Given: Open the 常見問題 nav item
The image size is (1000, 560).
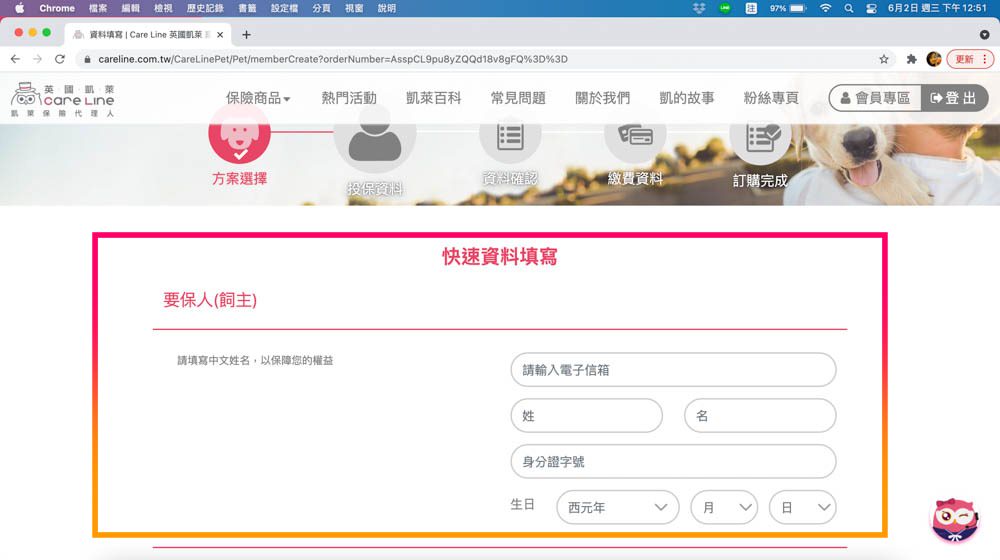Looking at the screenshot, I should [518, 98].
